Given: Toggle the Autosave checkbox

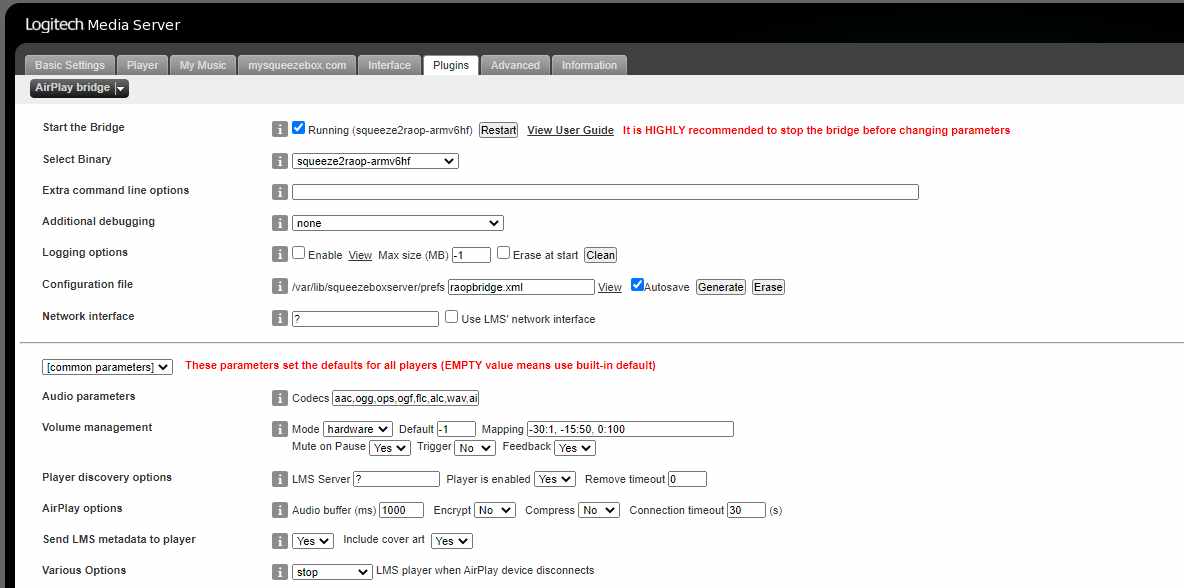Looking at the screenshot, I should click(637, 285).
